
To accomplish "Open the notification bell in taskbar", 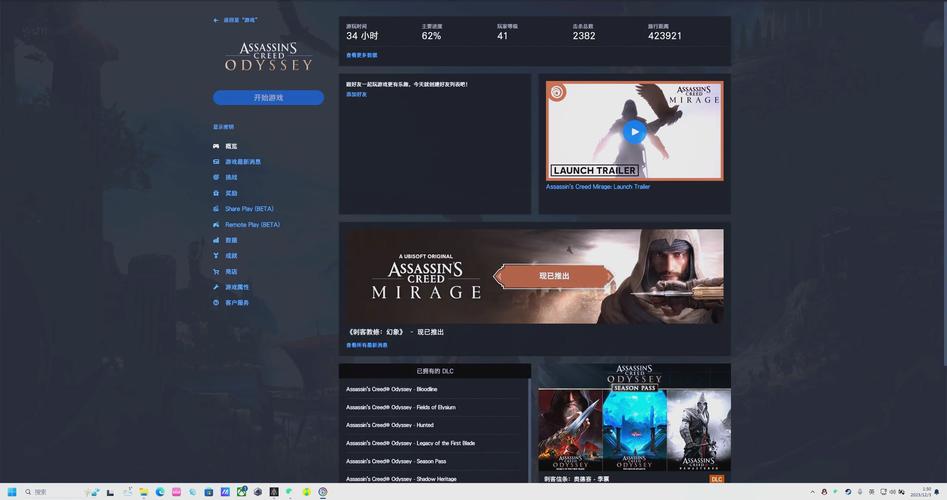I will coord(937,492).
